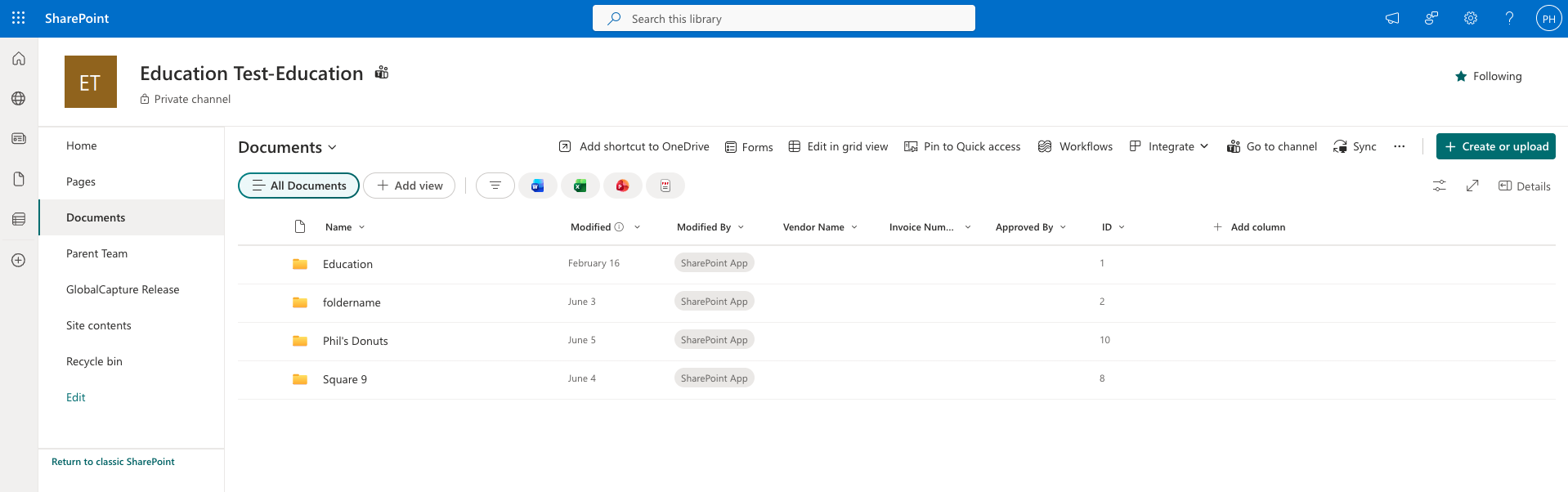The width and height of the screenshot is (1568, 492).
Task: Open GlobalCapture Release nav item
Action: (x=132, y=289)
